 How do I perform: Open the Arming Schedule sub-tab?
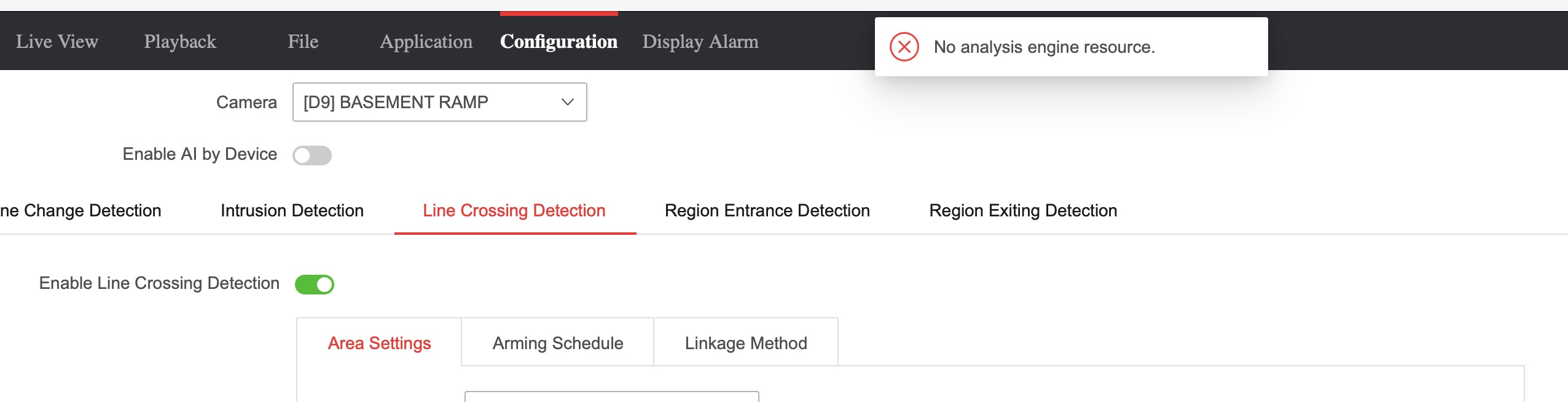click(557, 343)
